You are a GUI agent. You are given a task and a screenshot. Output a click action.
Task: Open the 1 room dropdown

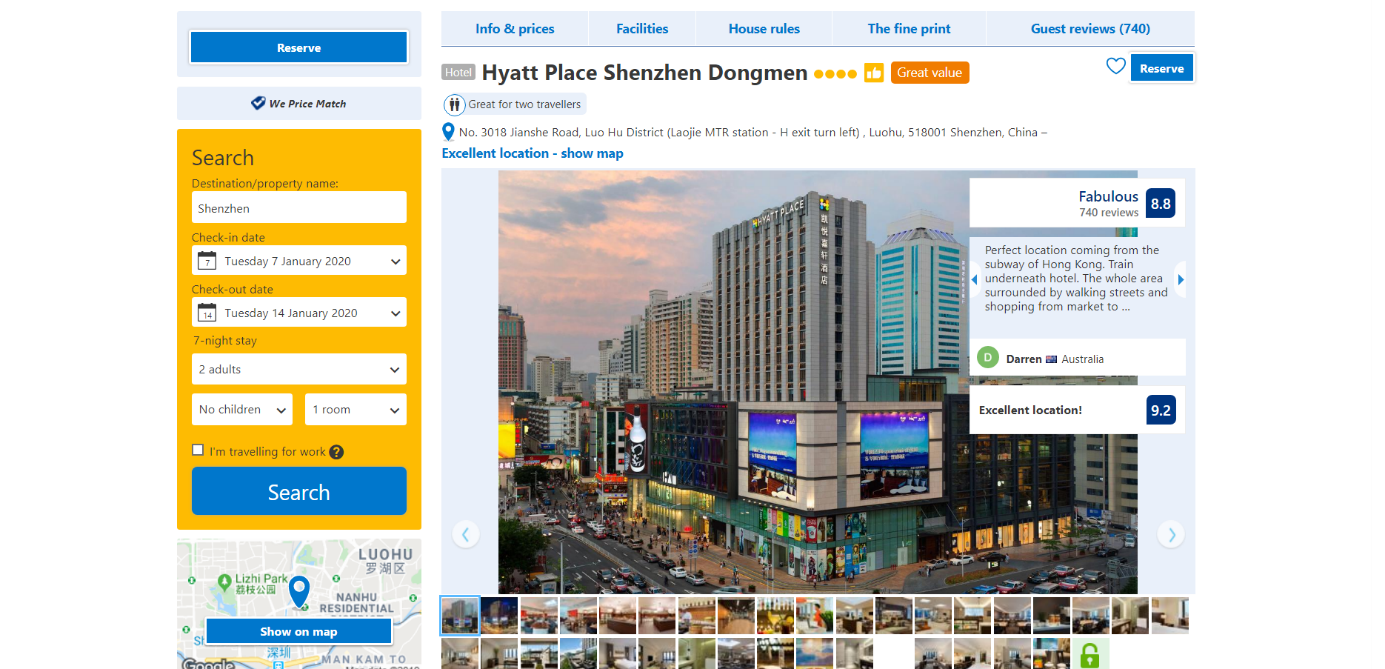pyautogui.click(x=356, y=409)
